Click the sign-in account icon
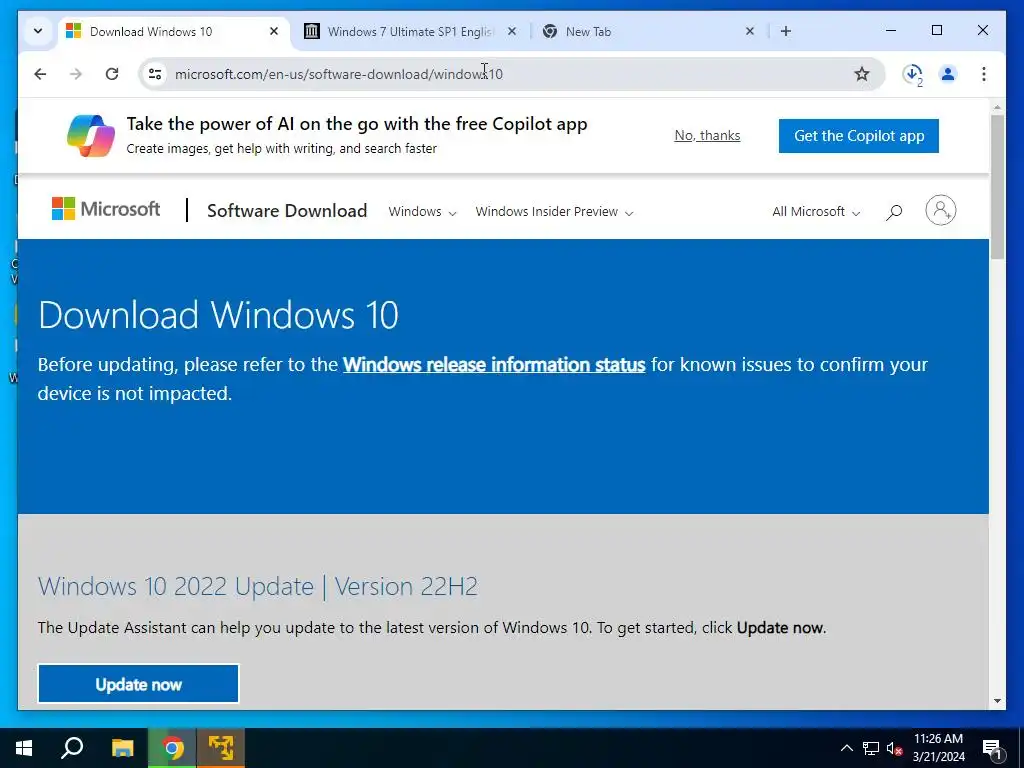This screenshot has height=768, width=1024. [940, 210]
